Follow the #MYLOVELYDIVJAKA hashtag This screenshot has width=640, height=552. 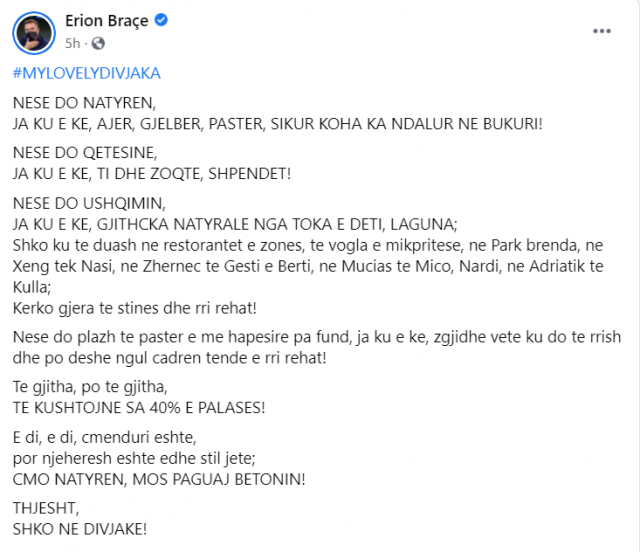click(x=87, y=73)
